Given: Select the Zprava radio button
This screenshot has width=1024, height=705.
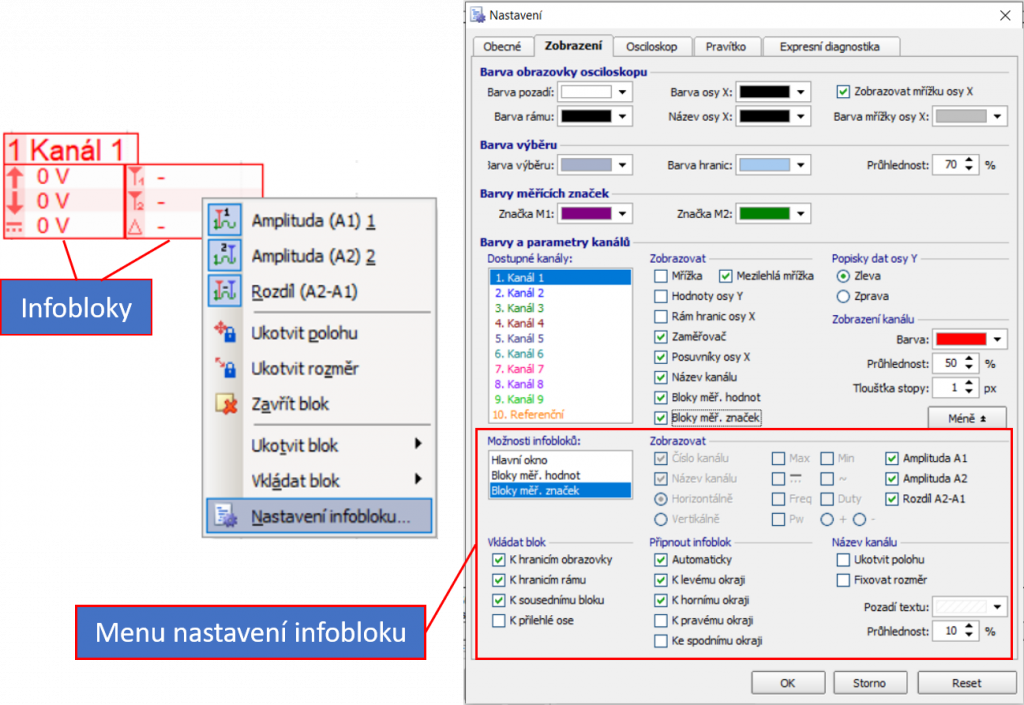Looking at the screenshot, I should pos(842,296).
